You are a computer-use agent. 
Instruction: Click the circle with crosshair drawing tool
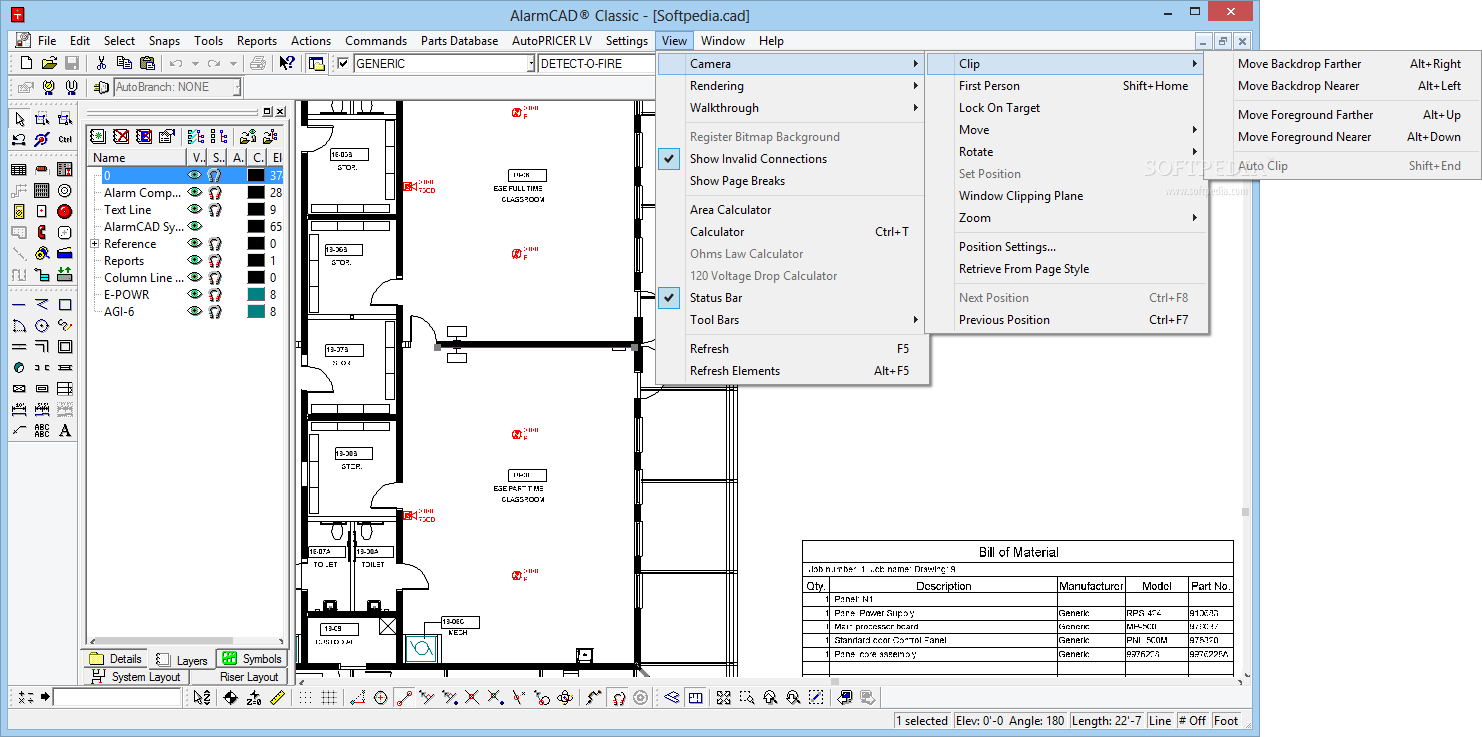tap(42, 325)
